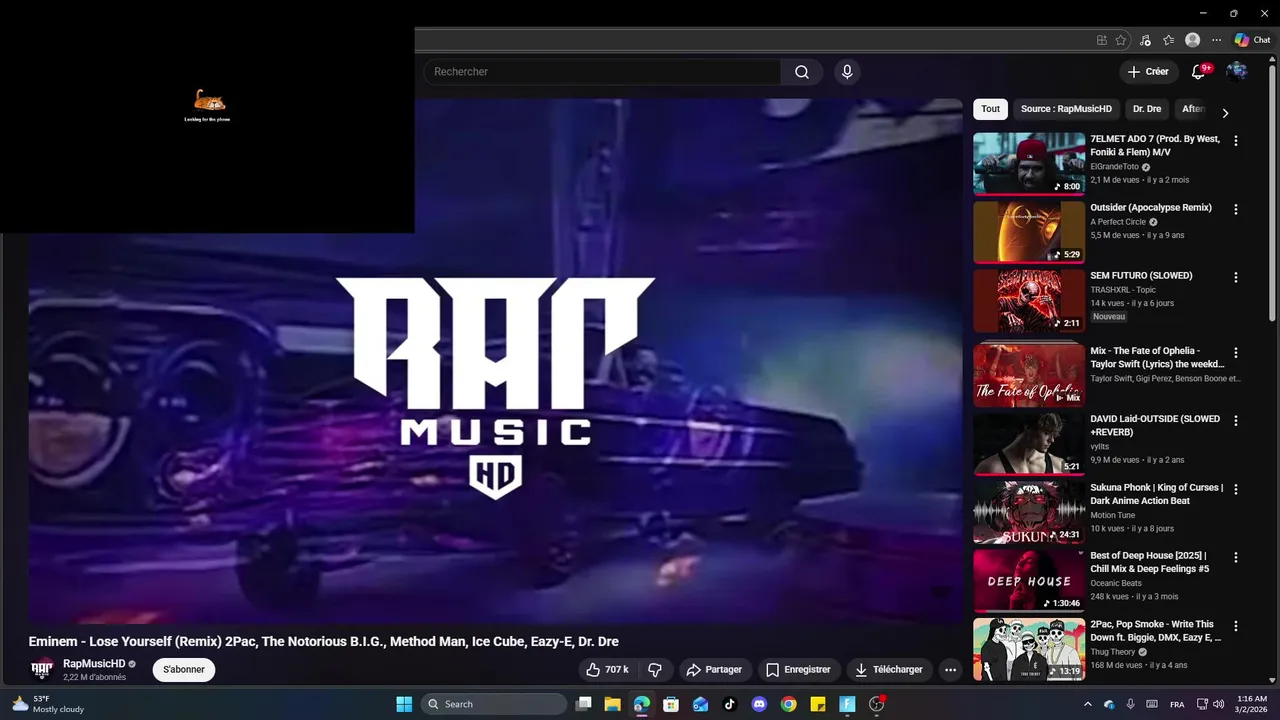Open SEM FUTURO (SLOWED) thumbnail
Image resolution: width=1280 pixels, height=720 pixels.
point(1029,300)
